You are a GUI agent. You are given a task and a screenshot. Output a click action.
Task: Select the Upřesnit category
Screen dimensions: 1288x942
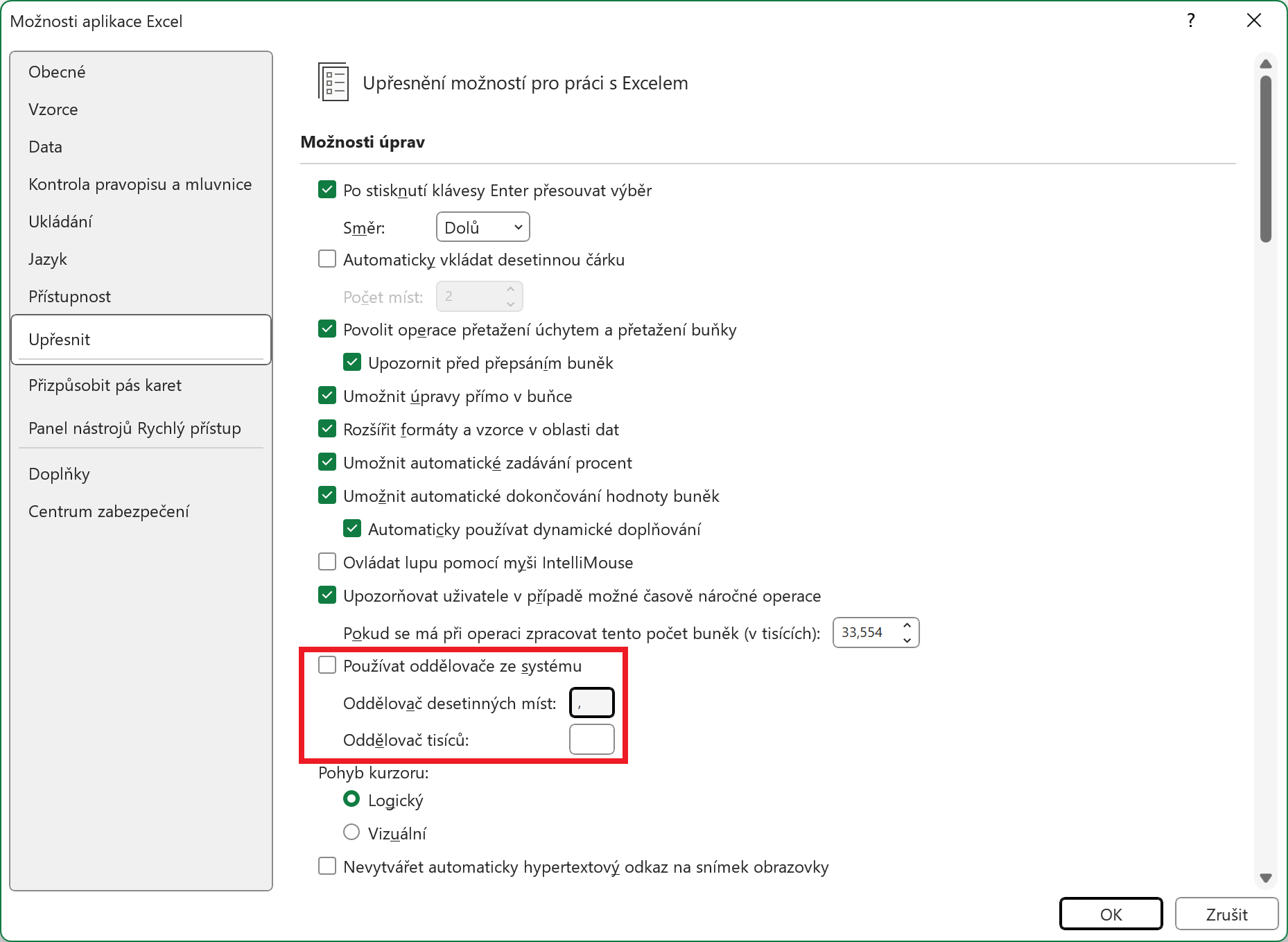(x=141, y=340)
